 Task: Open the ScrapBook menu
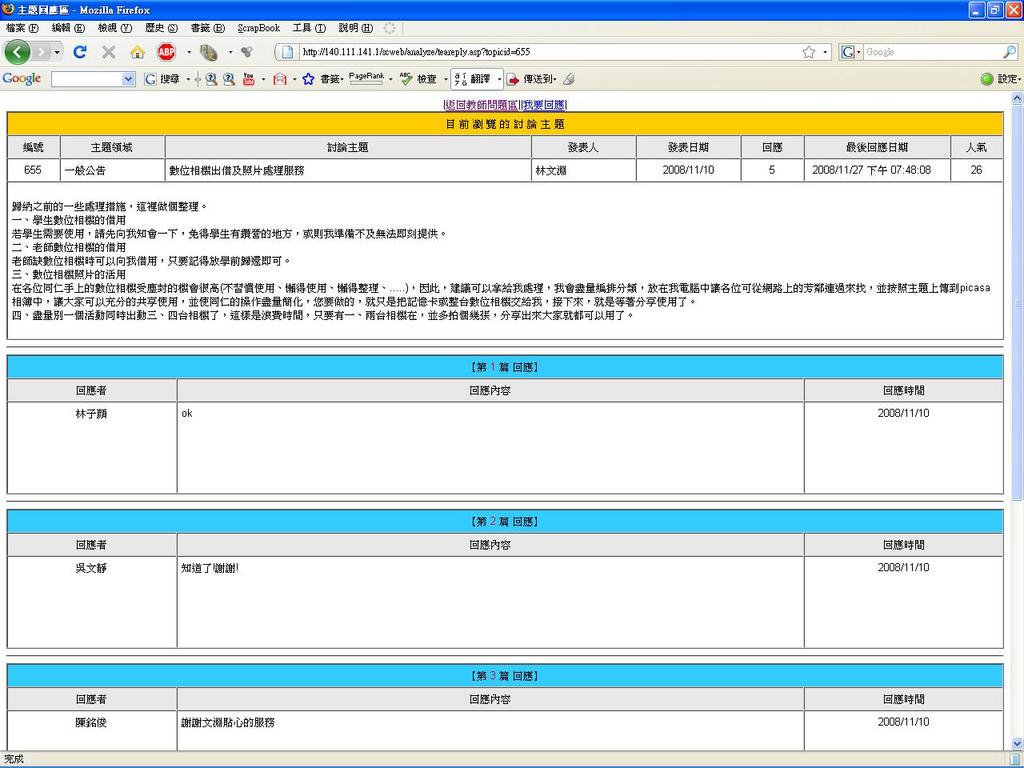[x=258, y=28]
